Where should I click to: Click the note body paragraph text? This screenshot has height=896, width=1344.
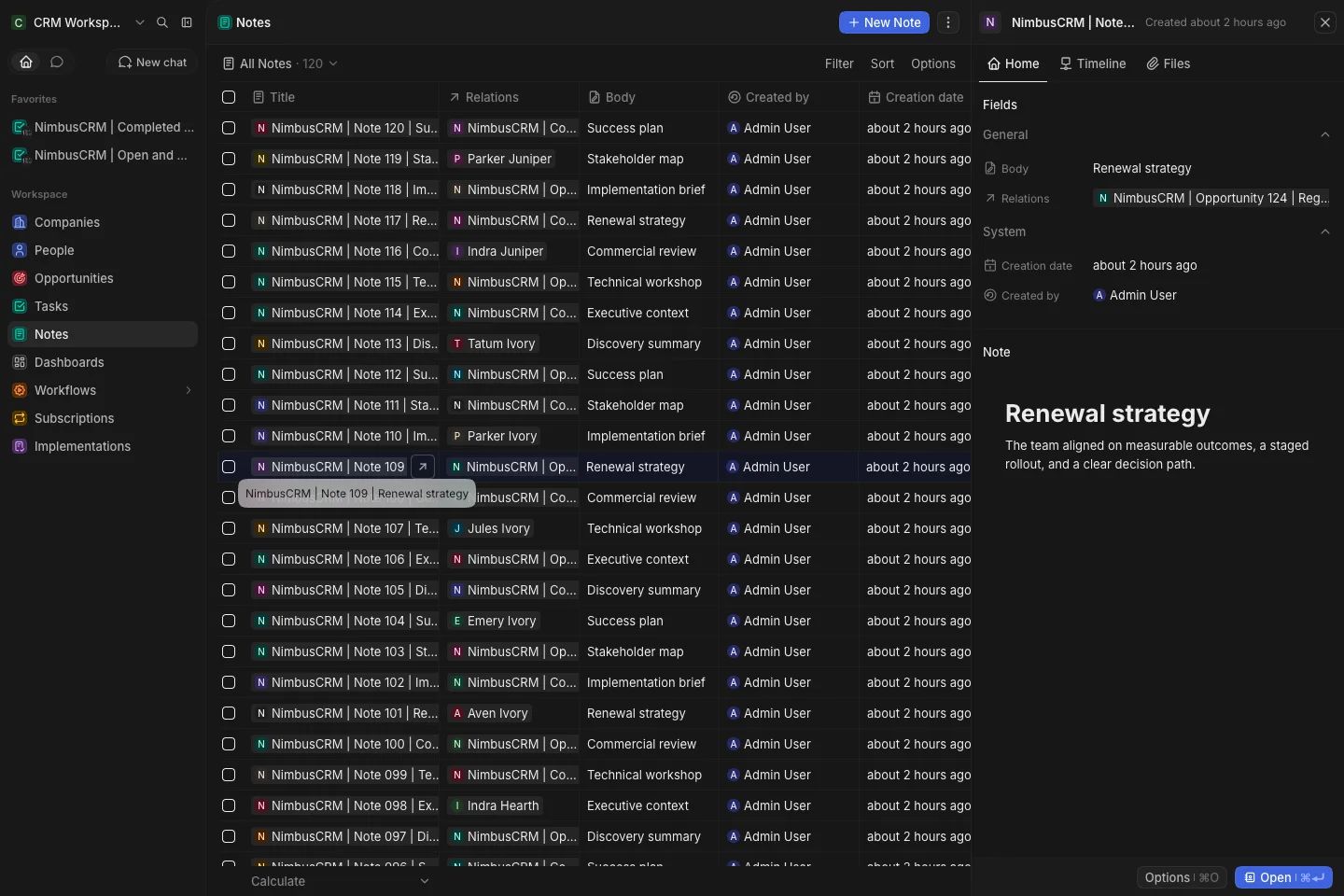1156,455
